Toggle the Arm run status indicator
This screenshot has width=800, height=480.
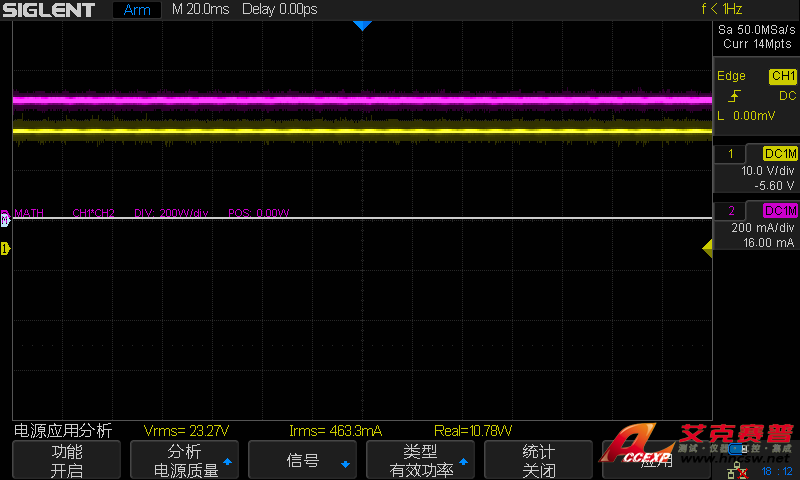[x=135, y=10]
